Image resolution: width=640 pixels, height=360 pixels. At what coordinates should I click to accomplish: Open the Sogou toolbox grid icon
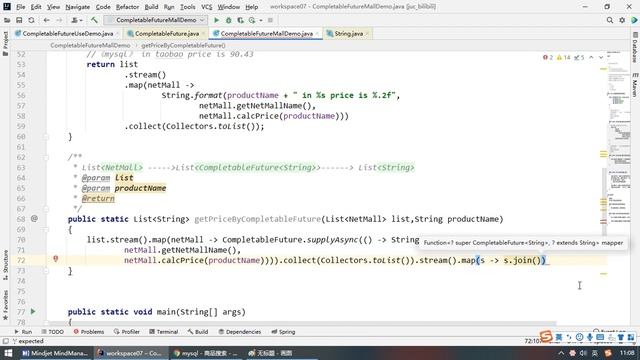click(x=631, y=337)
